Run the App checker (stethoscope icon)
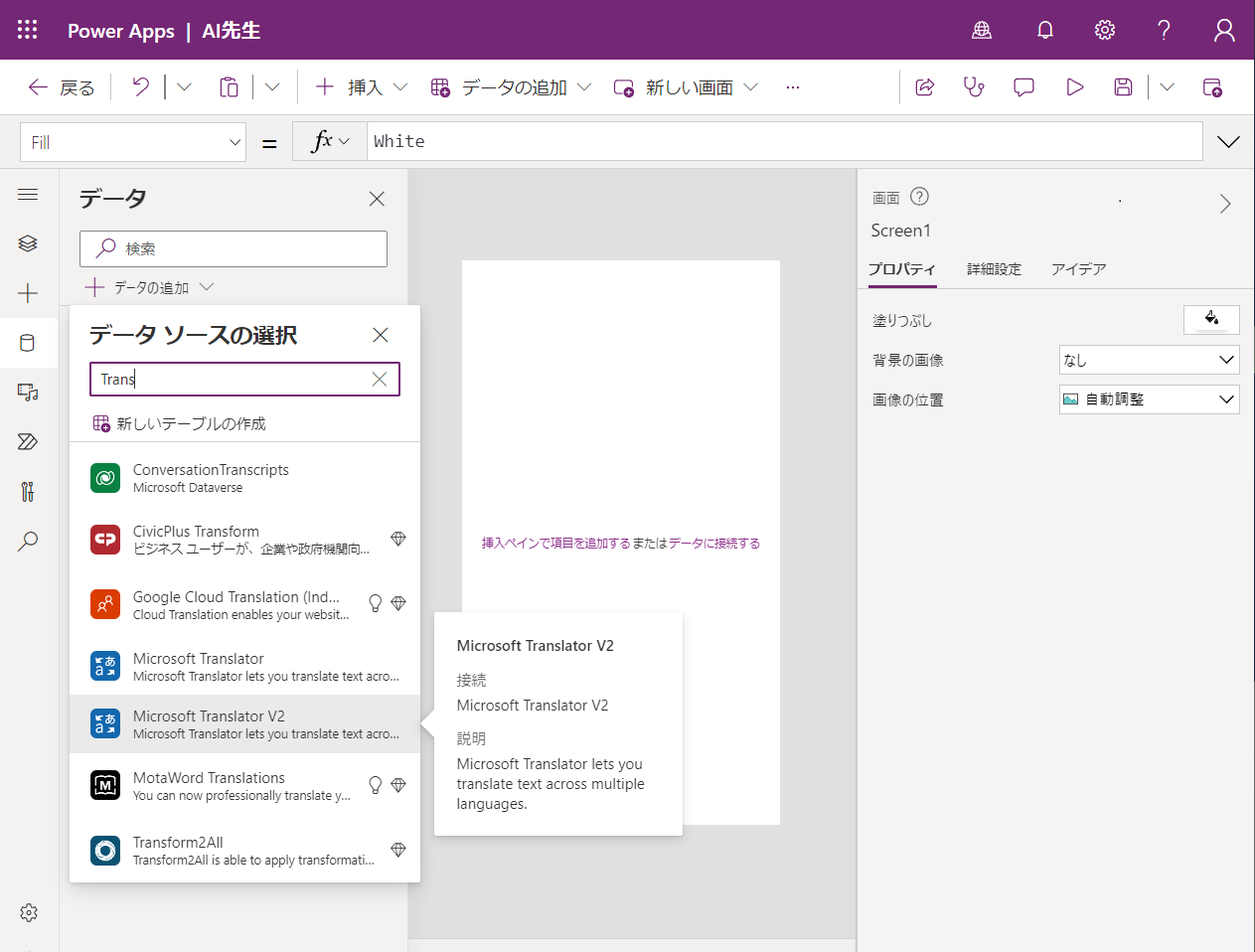1255x952 pixels. pos(973,86)
